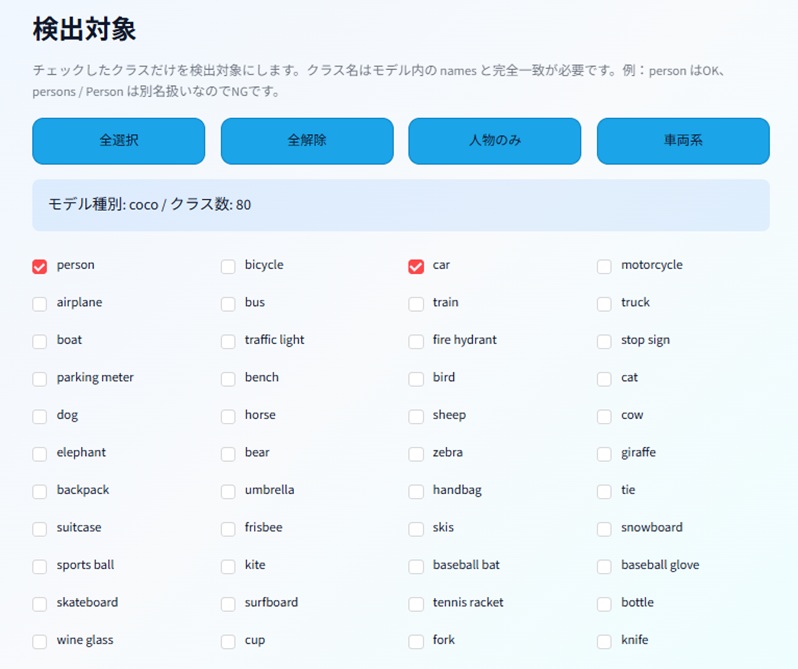Enable the bottle checkbox
Image resolution: width=798 pixels, height=669 pixels.
[604, 604]
